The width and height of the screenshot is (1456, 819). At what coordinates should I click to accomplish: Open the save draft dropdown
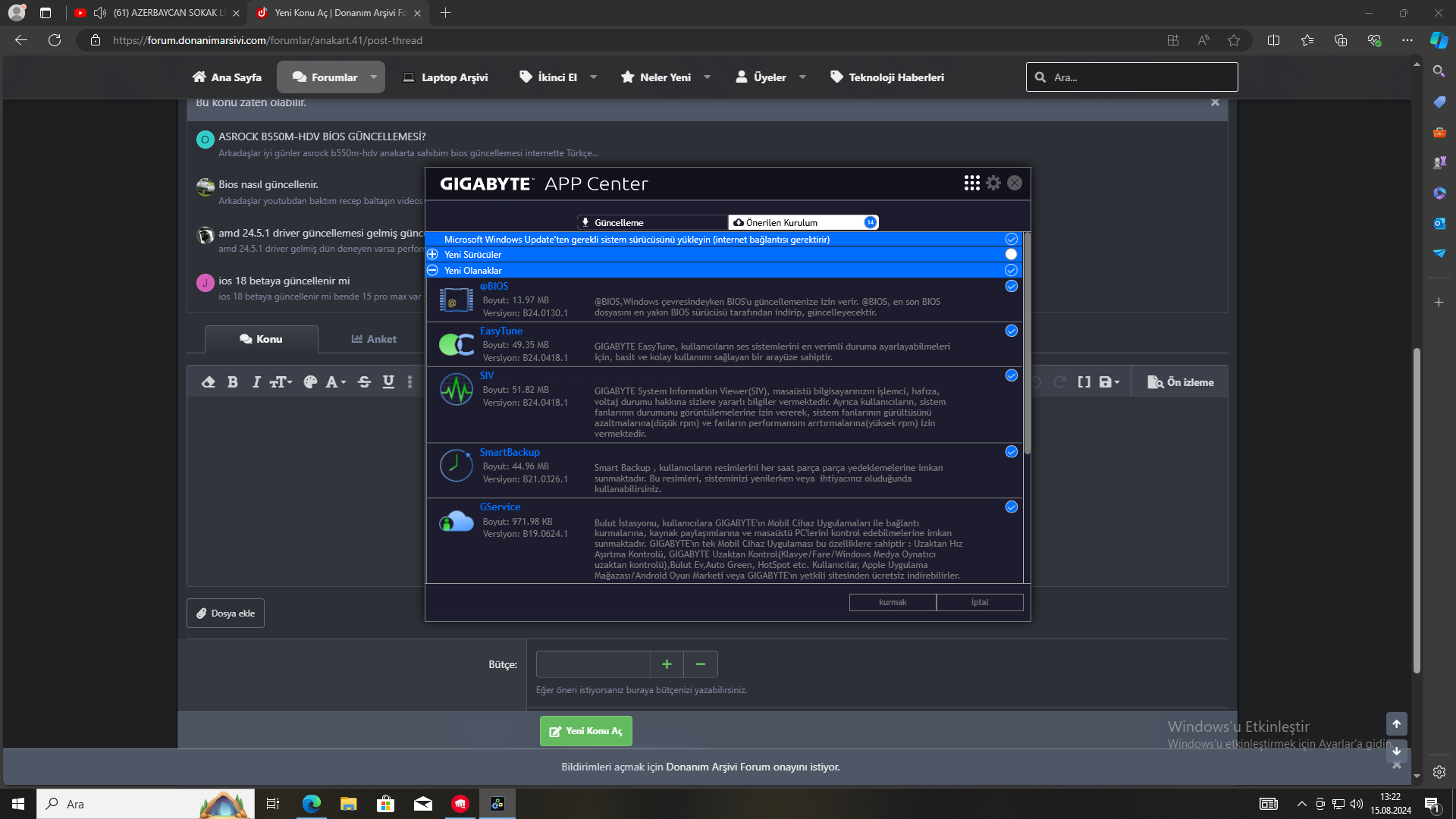tap(1109, 382)
